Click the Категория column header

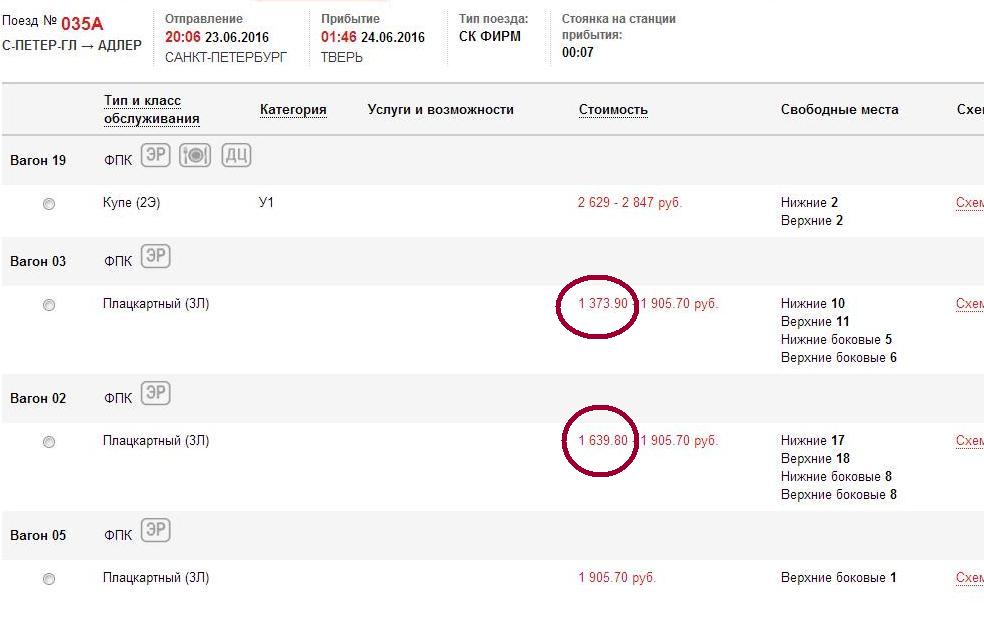293,110
